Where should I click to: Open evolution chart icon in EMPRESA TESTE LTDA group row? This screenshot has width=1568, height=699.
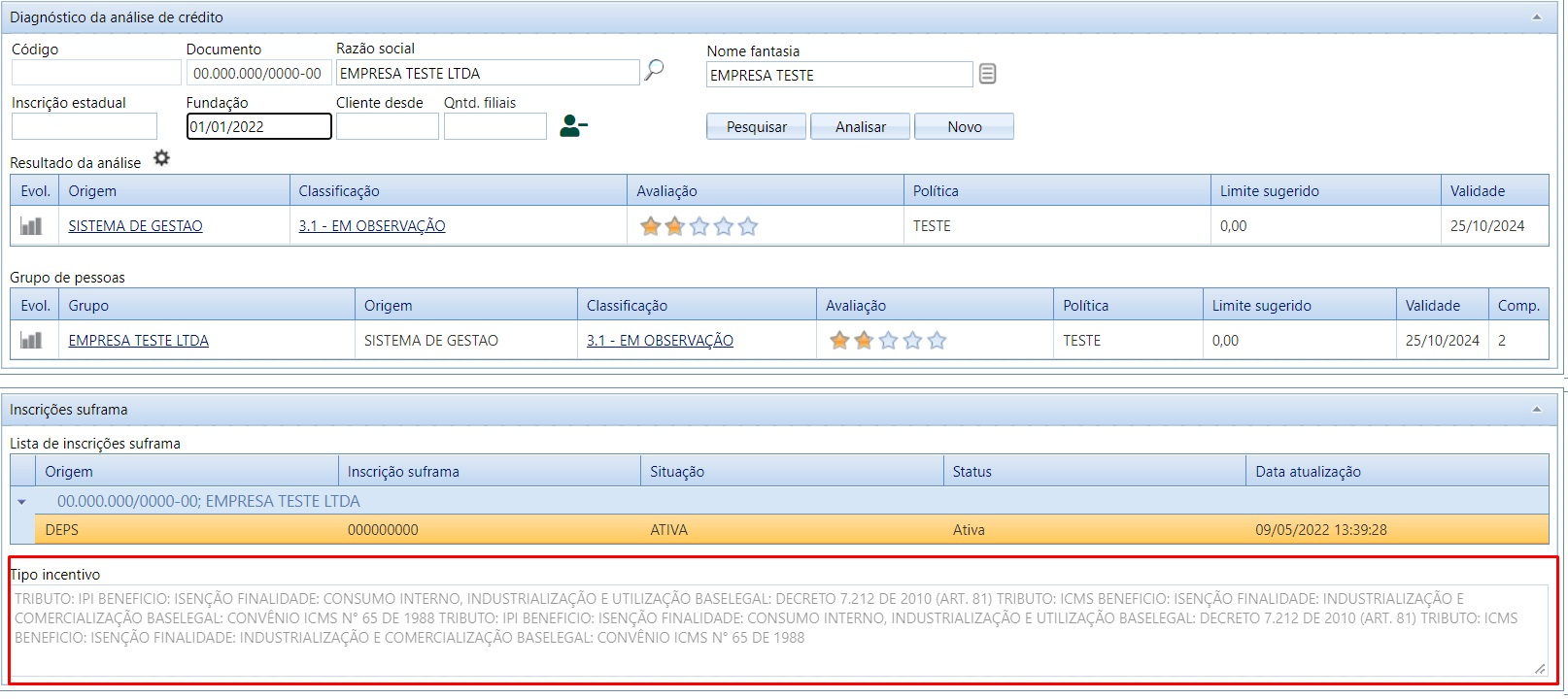31,341
